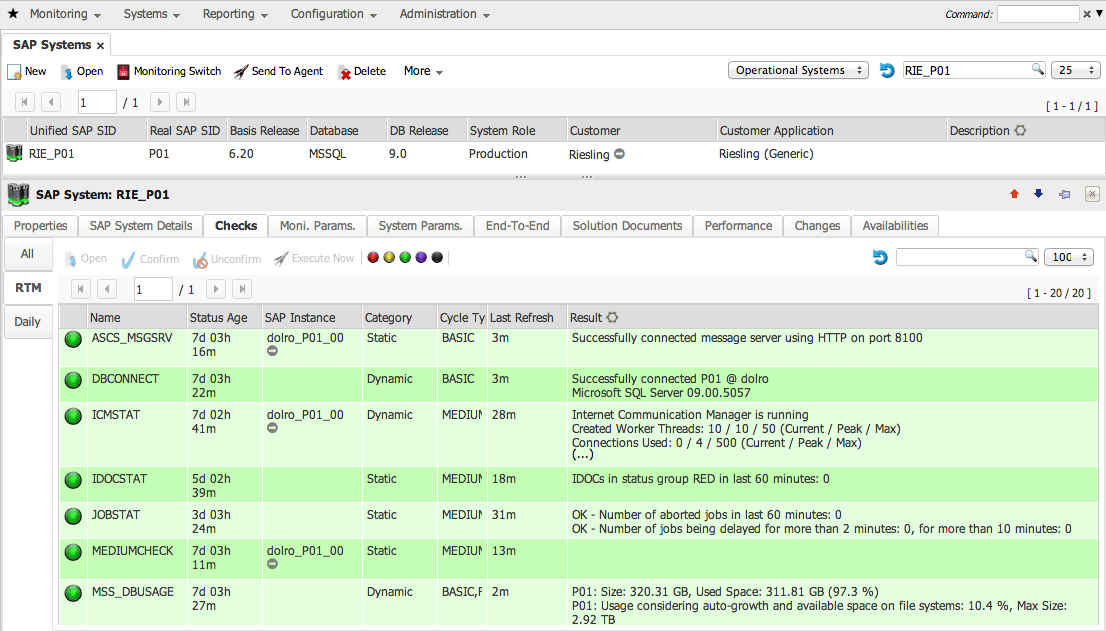Select the All checks side tab
Viewport: 1106px width, 631px height.
(x=28, y=254)
